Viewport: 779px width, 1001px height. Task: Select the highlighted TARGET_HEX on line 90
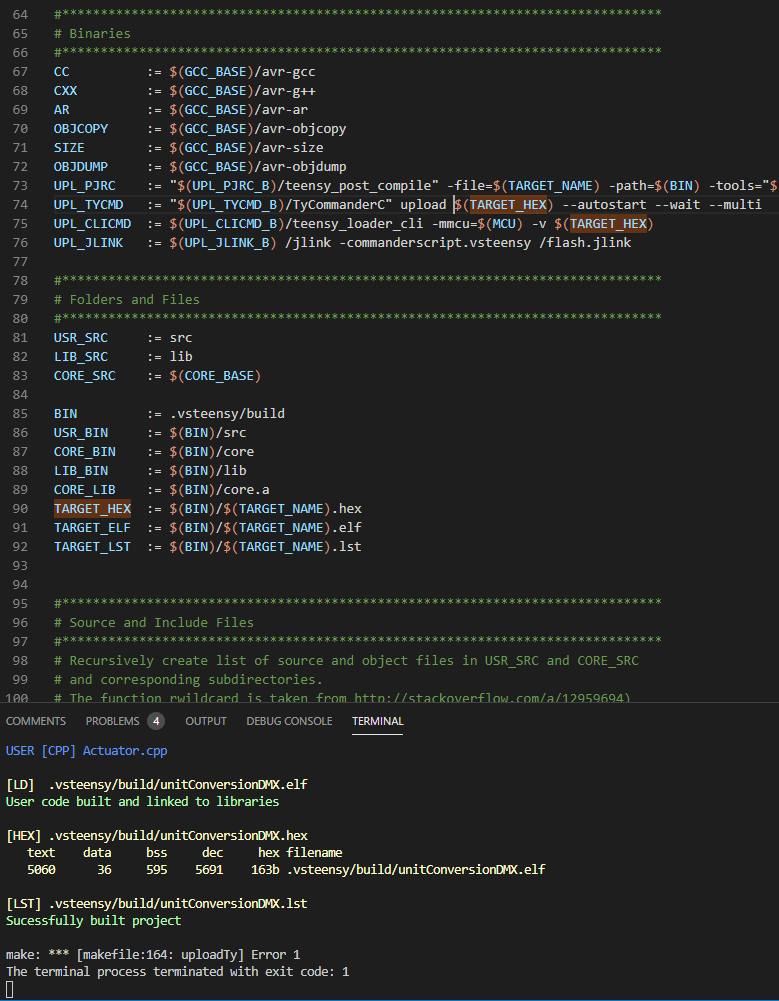tap(92, 508)
